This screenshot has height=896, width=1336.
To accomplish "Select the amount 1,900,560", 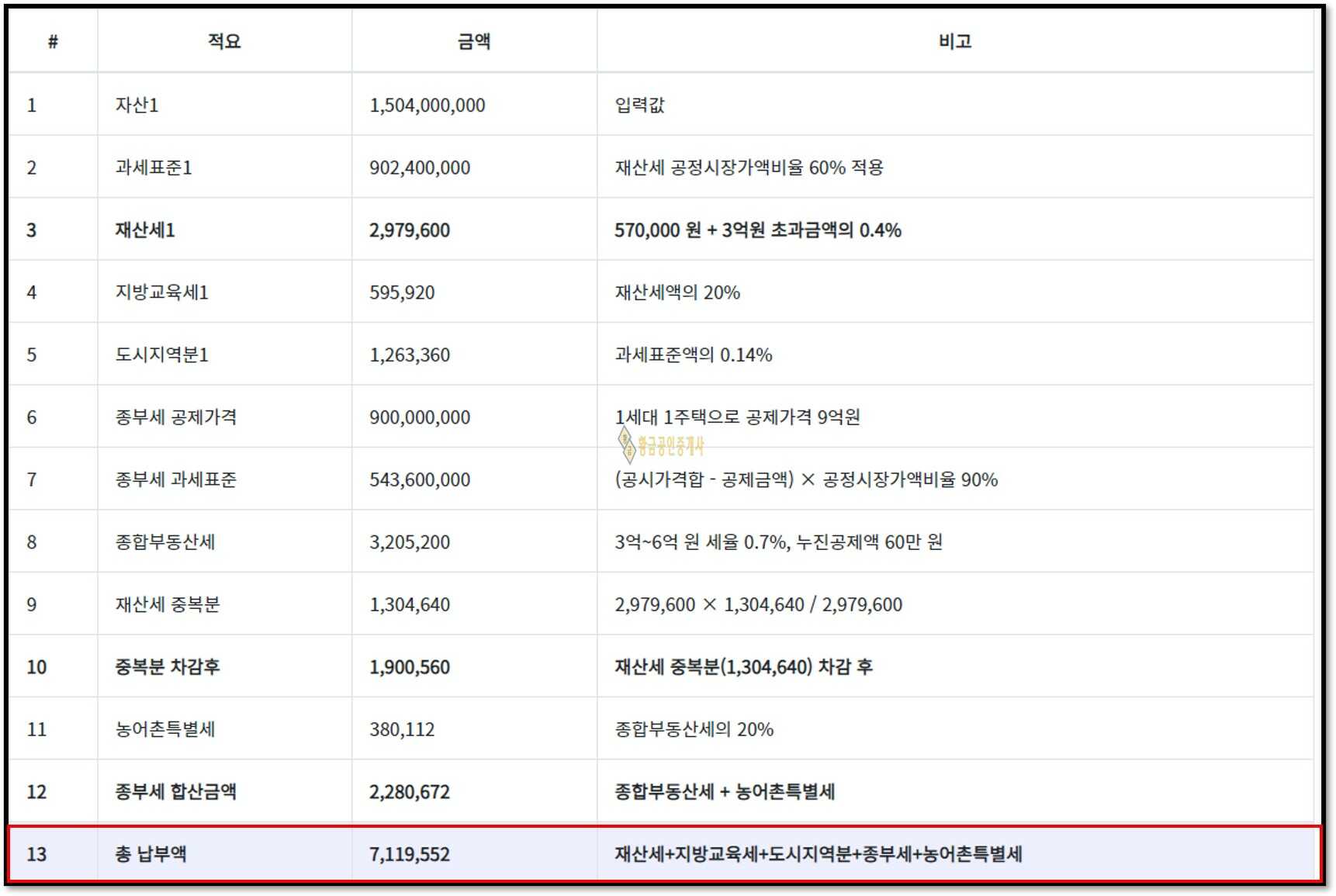I will coord(410,667).
